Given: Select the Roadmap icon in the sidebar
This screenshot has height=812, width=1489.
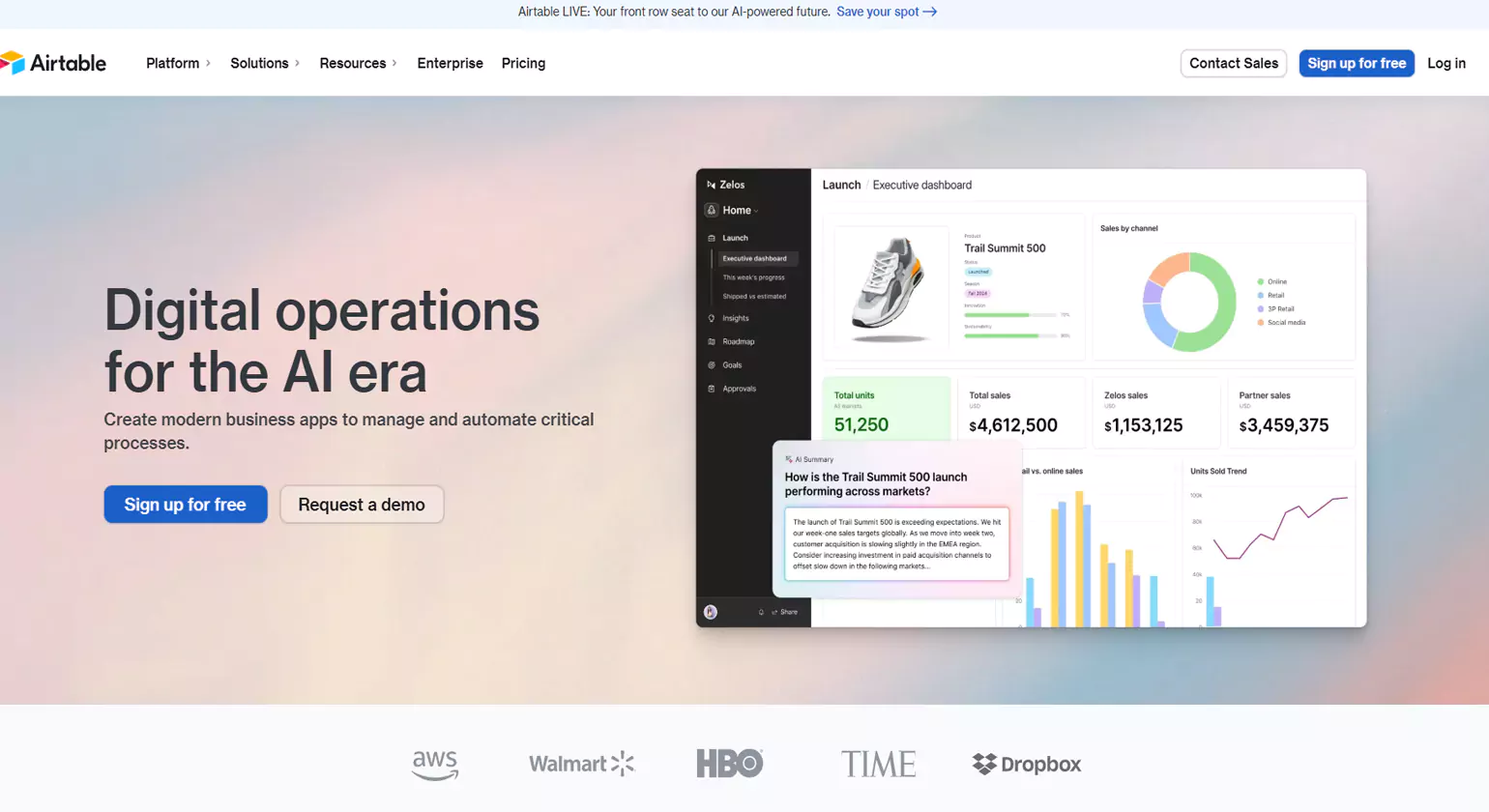Looking at the screenshot, I should (x=713, y=341).
